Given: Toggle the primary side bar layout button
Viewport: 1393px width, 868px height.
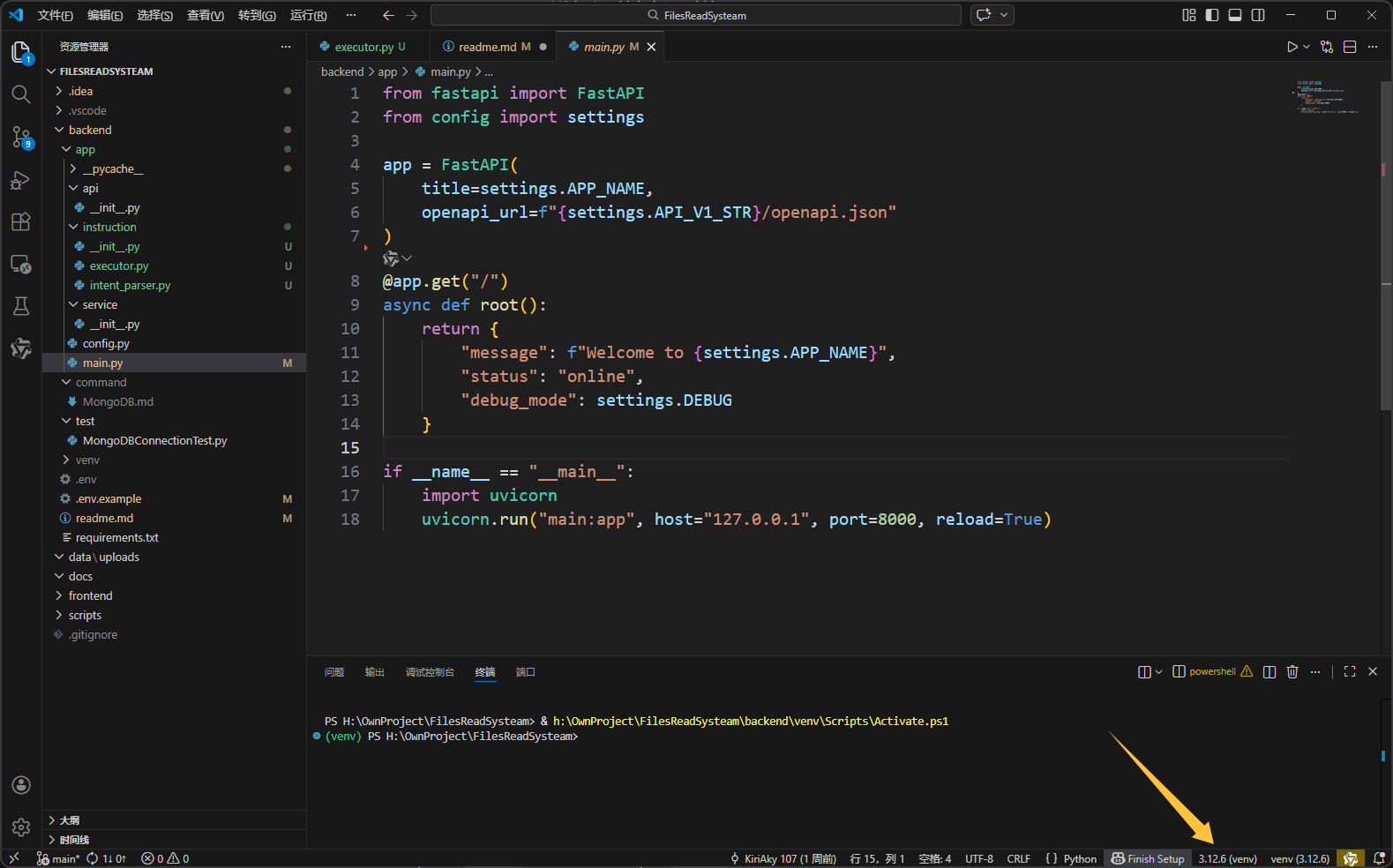Looking at the screenshot, I should [1212, 15].
